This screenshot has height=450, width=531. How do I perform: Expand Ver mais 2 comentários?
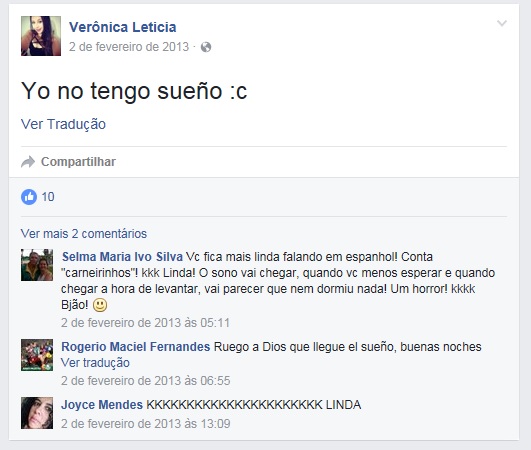tap(84, 234)
